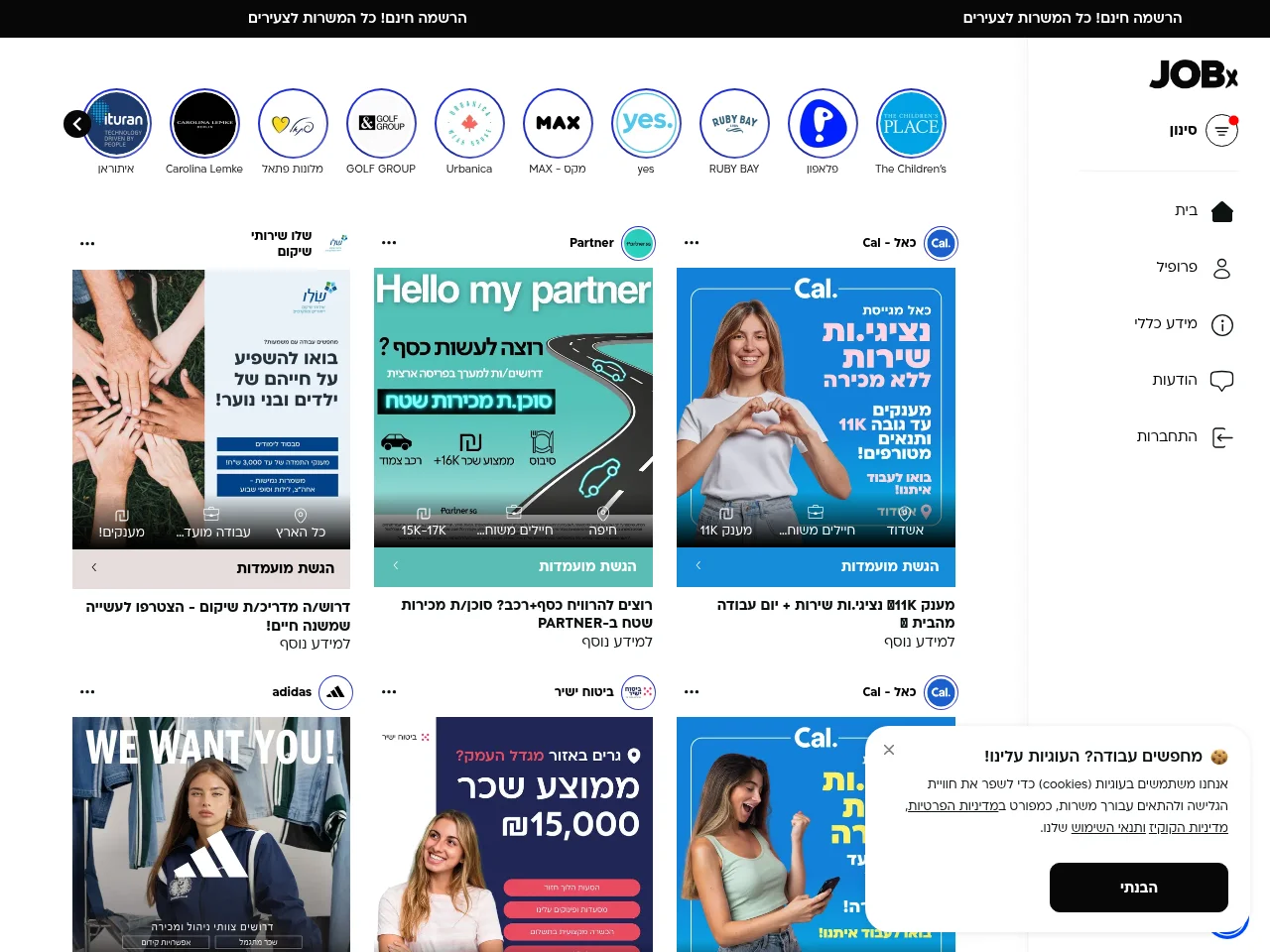
Task: Go to home (בית) in sidebar
Action: 1203,211
